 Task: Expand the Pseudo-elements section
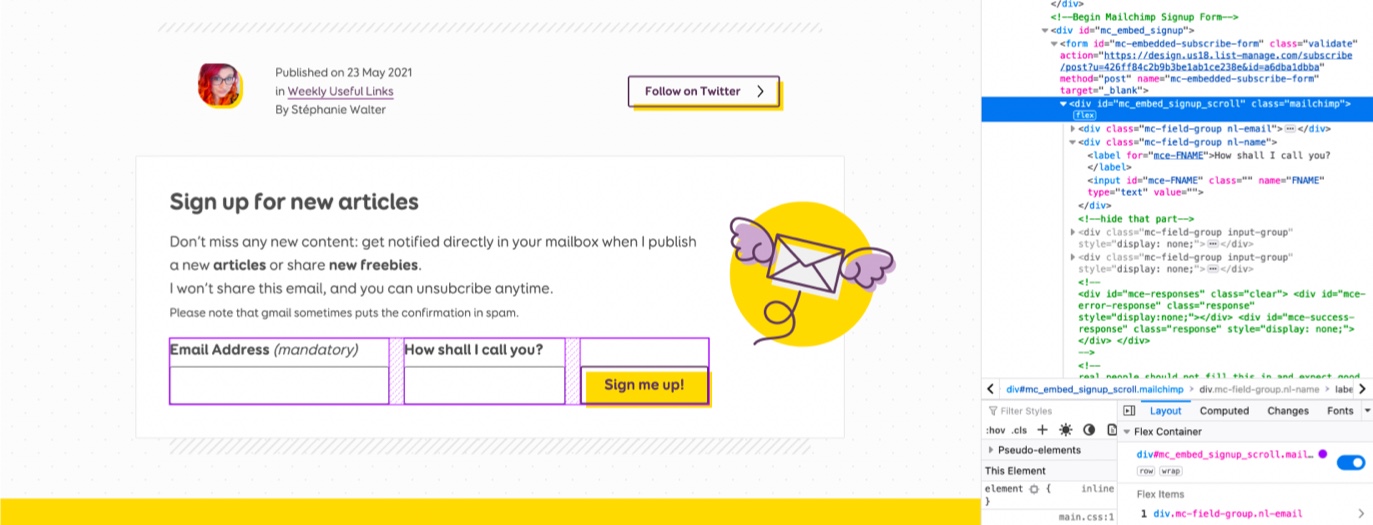pos(991,450)
